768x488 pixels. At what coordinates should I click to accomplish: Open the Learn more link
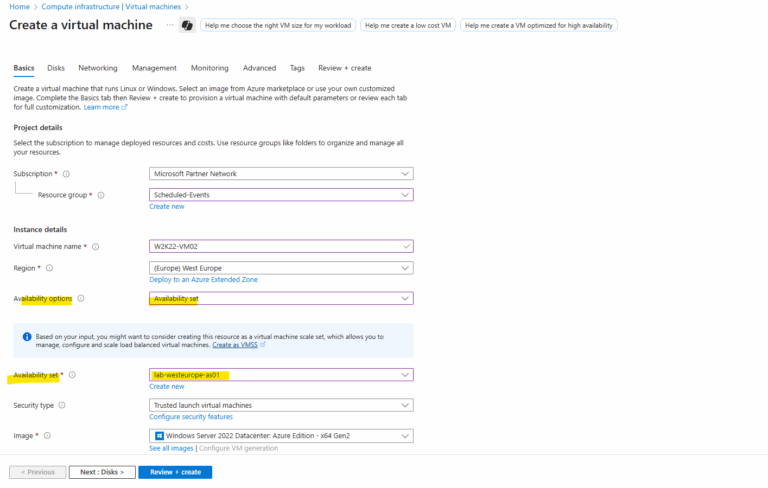point(101,107)
